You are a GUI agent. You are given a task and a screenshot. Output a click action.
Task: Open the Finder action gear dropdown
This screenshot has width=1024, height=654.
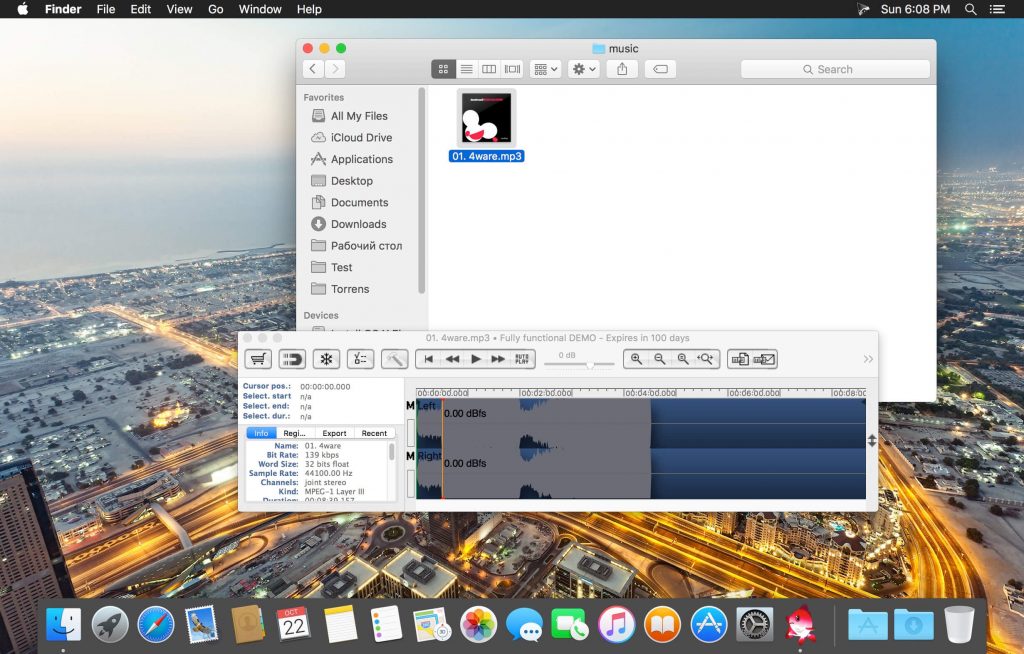point(583,69)
